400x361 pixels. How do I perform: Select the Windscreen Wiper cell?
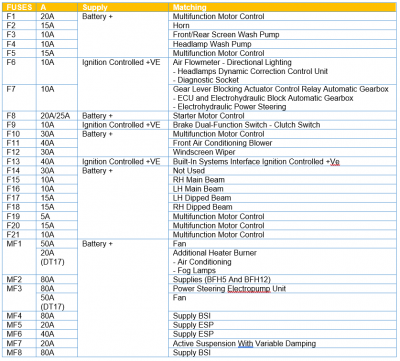click(282, 152)
